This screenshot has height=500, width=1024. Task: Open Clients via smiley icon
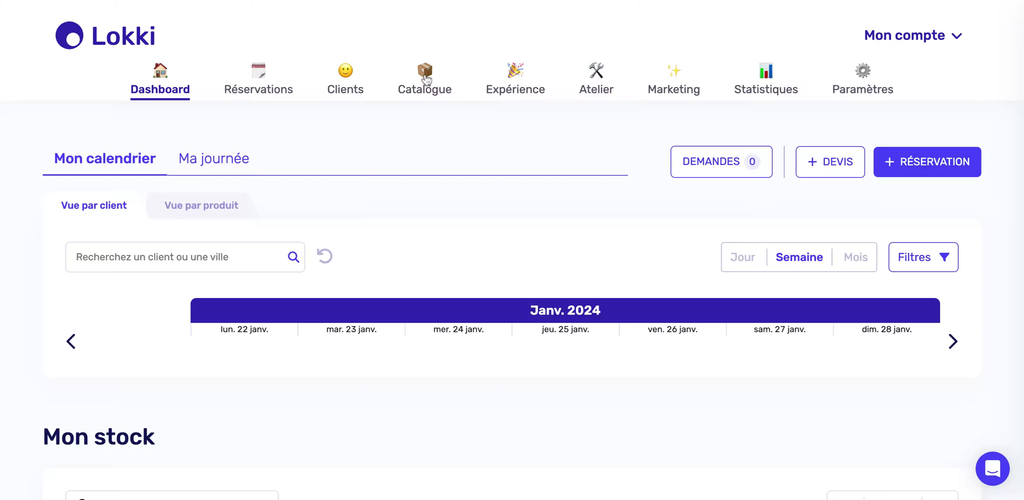pos(345,71)
